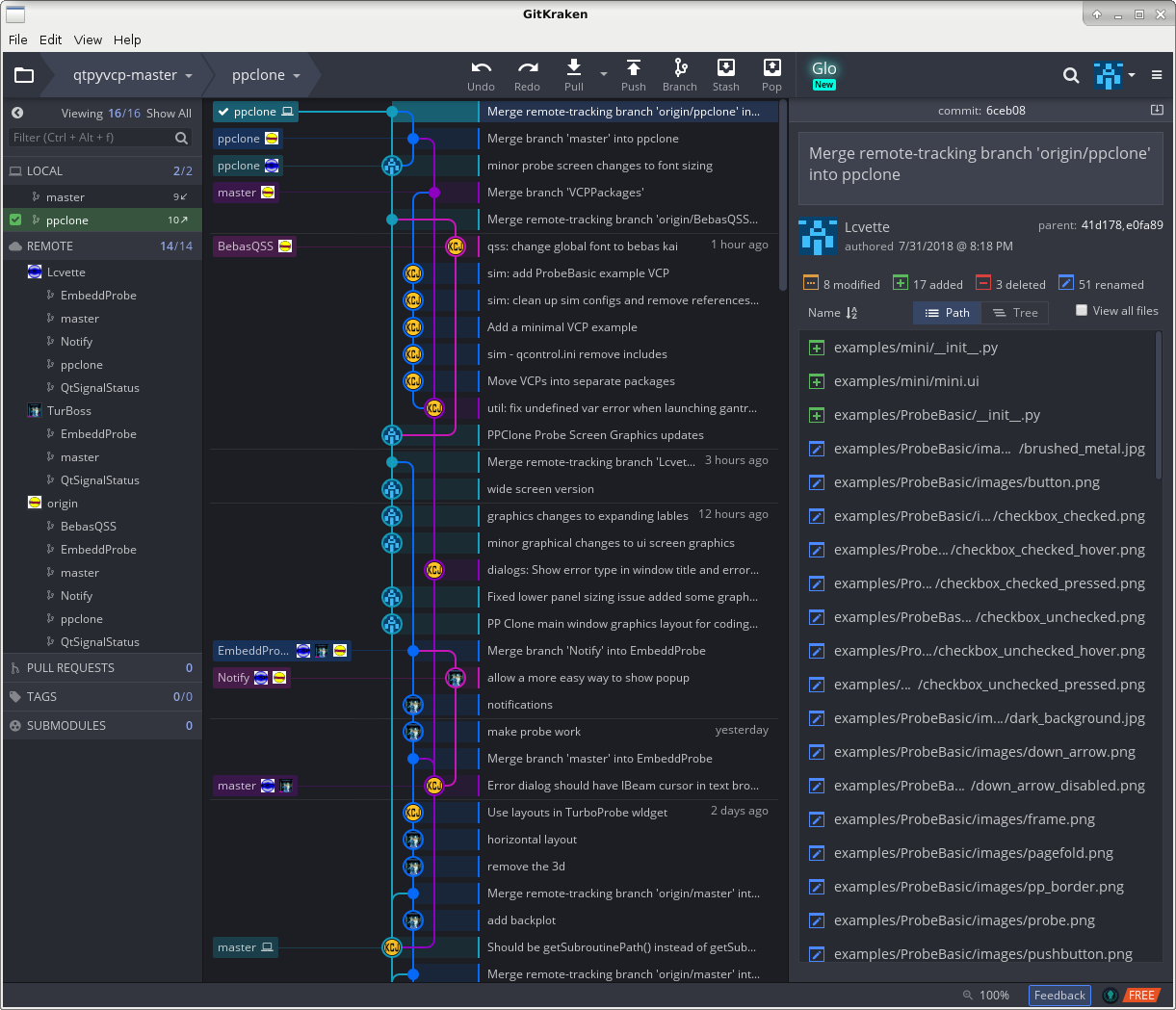The image size is (1176, 1010).
Task: Select the commit node for 'qss: change global font'
Action: tap(456, 246)
